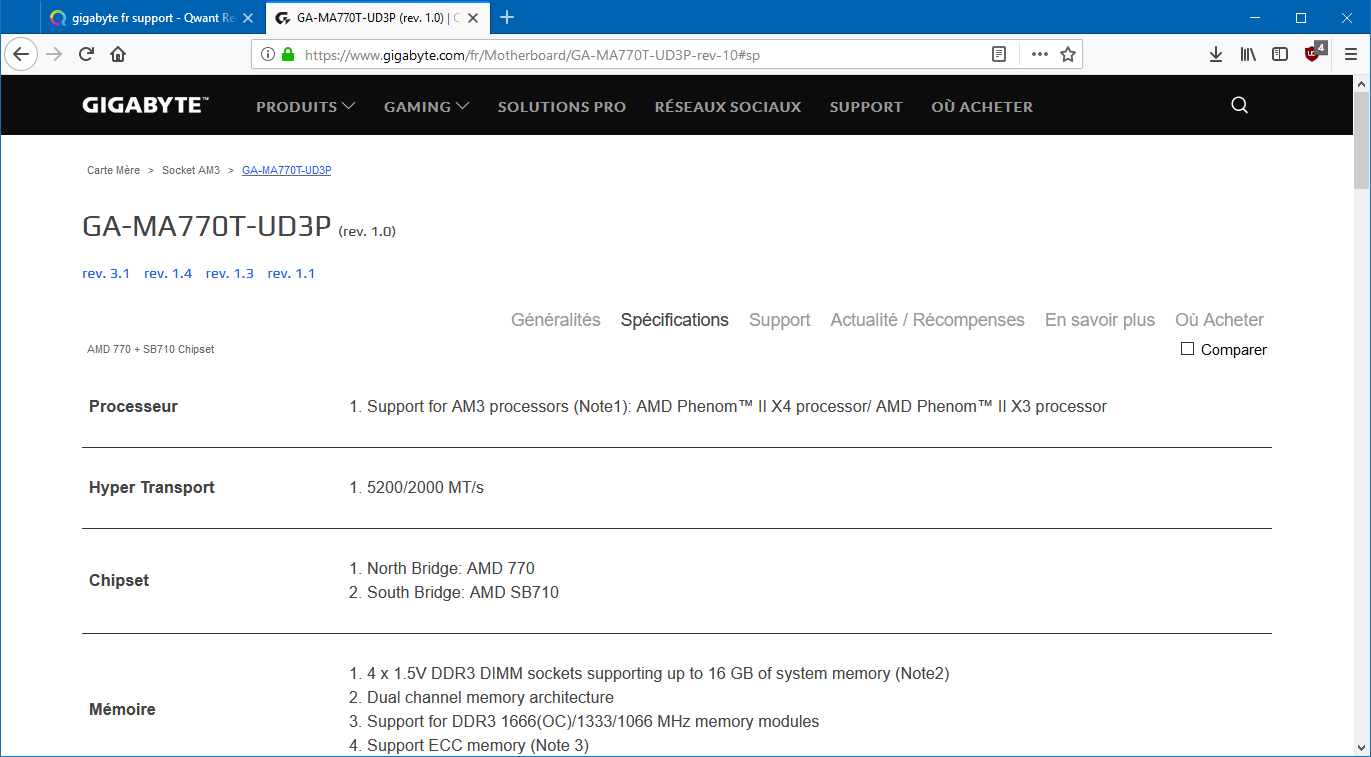Click the scrollbar up arrow

pyautogui.click(x=1361, y=83)
